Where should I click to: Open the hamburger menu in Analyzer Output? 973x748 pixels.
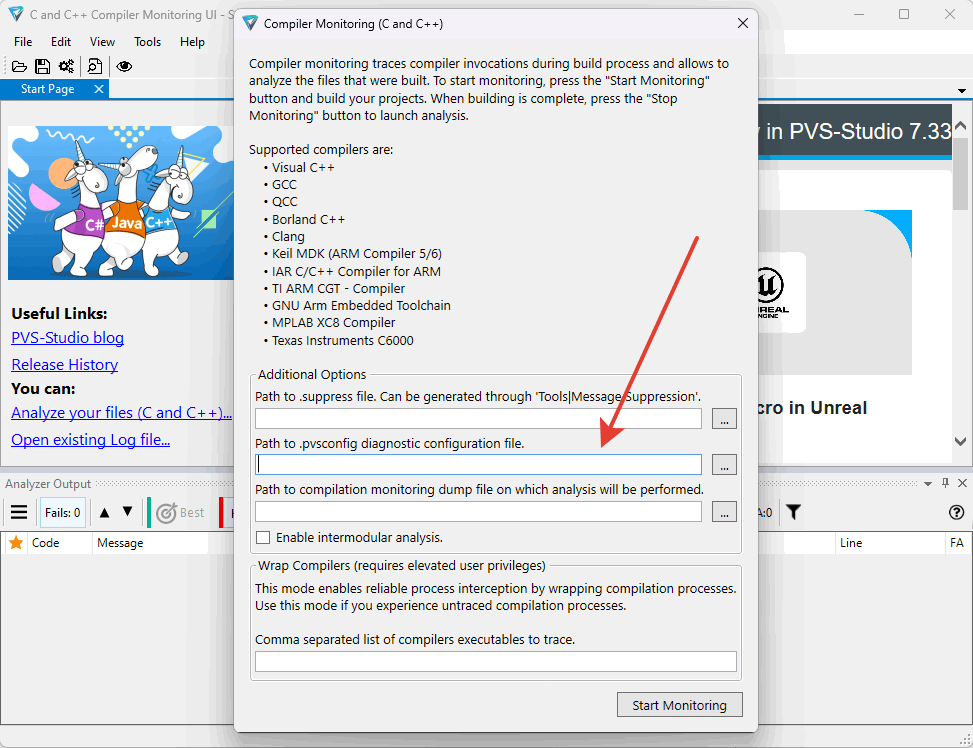tap(19, 513)
